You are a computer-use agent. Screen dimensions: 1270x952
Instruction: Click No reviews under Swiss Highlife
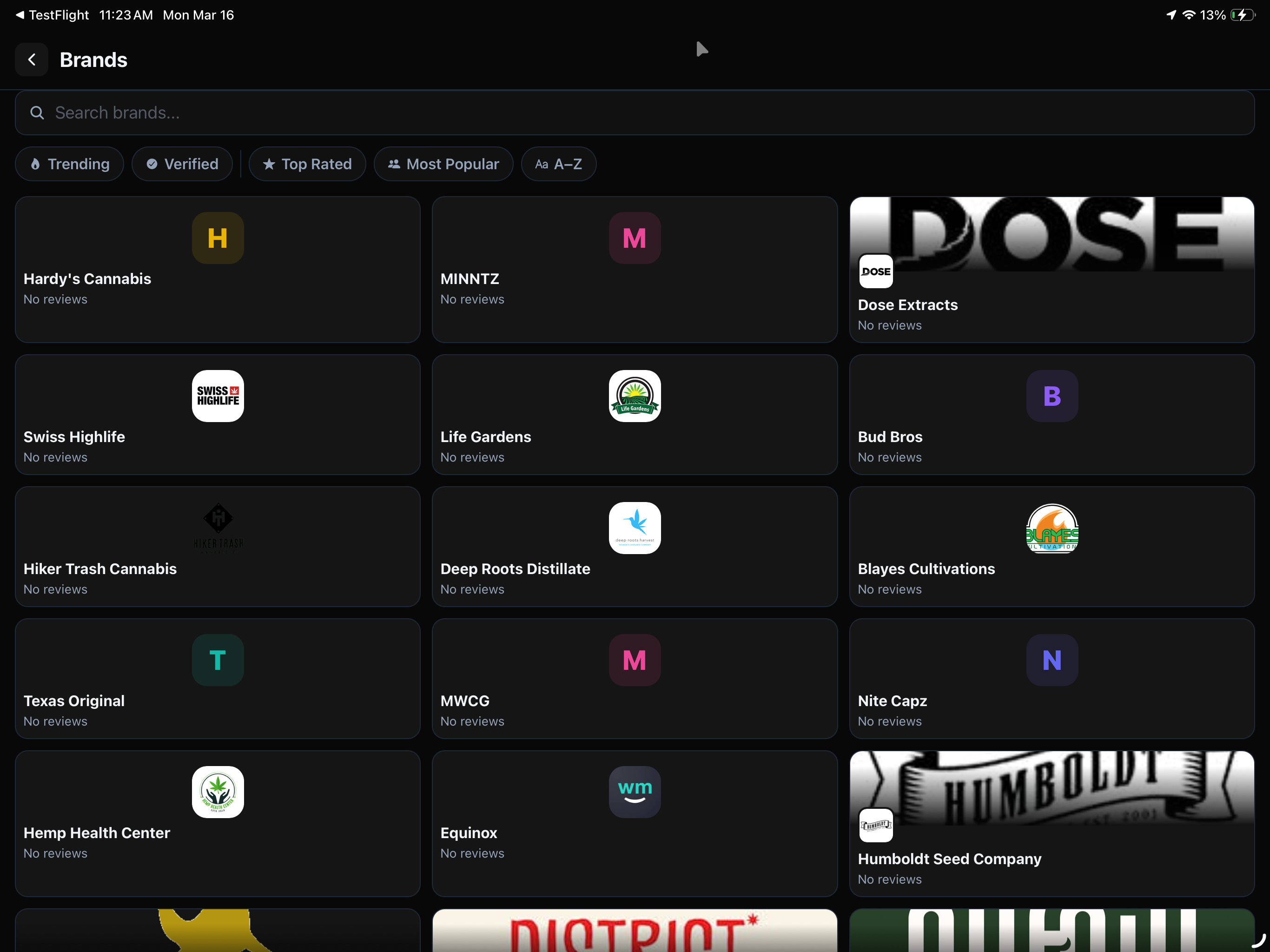pyautogui.click(x=56, y=457)
